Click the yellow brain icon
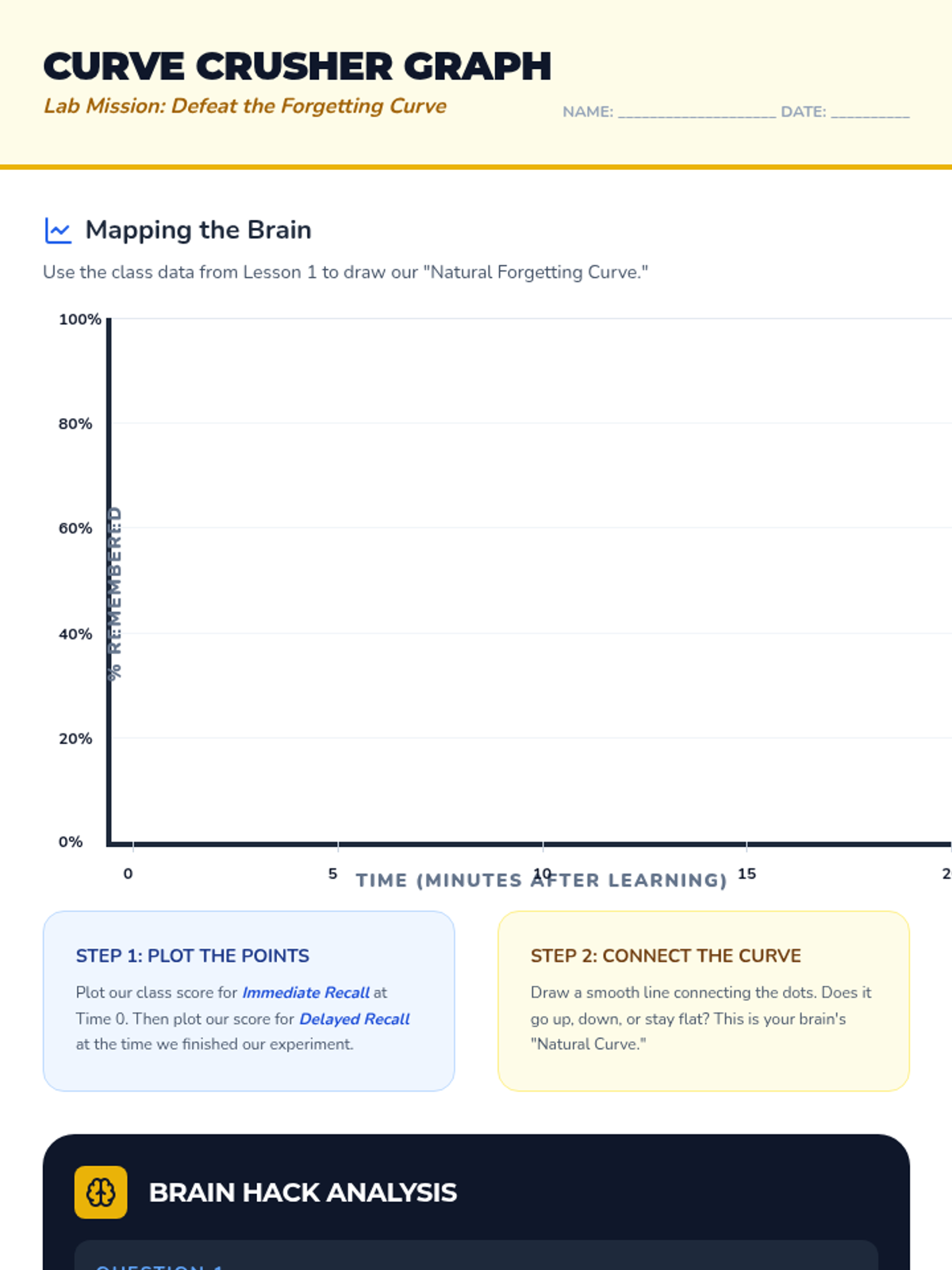This screenshot has height=1270, width=952. pos(101,1192)
